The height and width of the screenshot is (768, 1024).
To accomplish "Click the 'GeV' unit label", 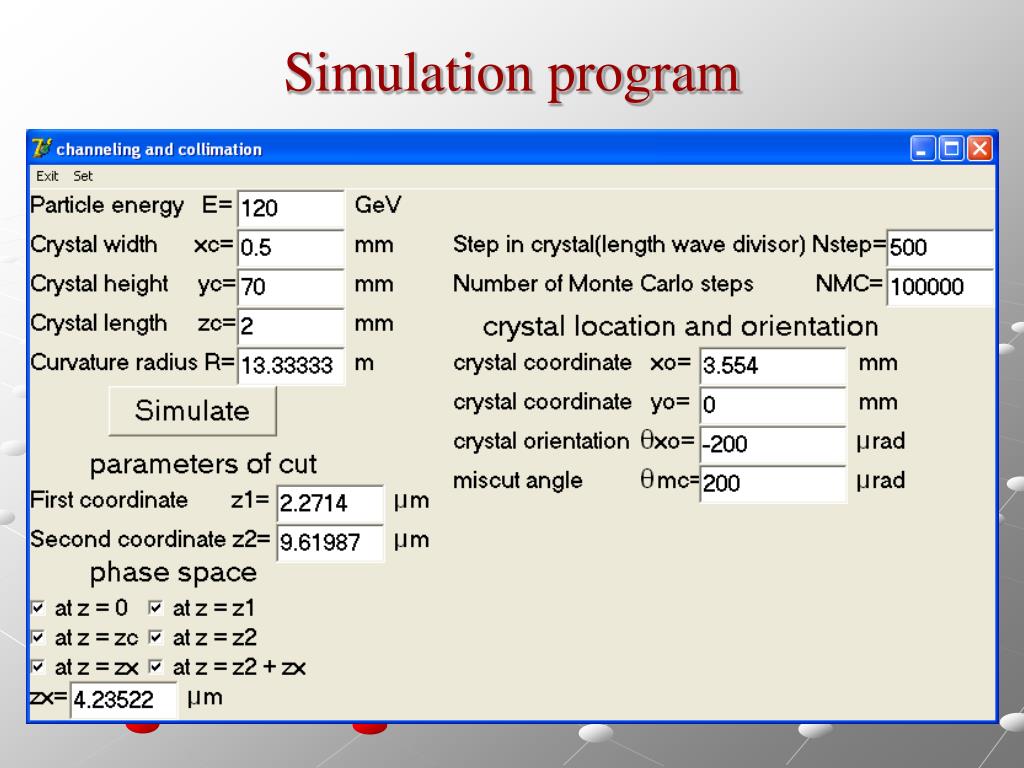I will [x=377, y=205].
